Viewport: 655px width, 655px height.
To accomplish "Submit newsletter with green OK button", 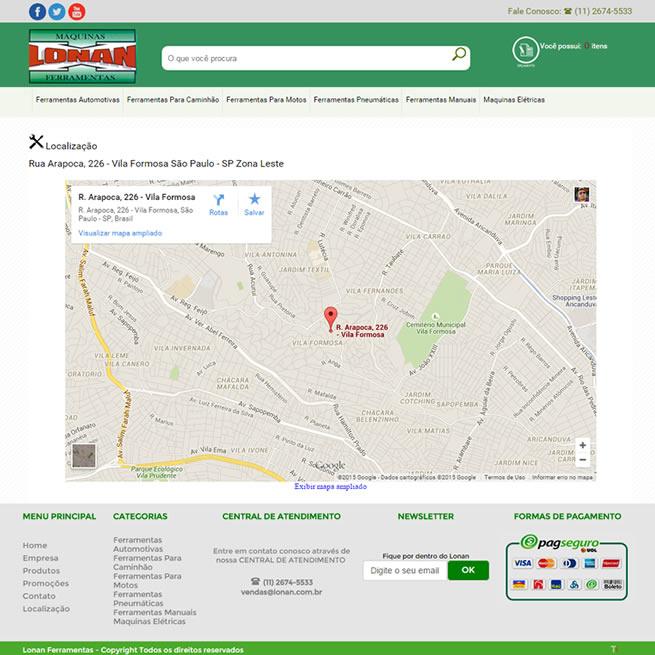I will (468, 570).
